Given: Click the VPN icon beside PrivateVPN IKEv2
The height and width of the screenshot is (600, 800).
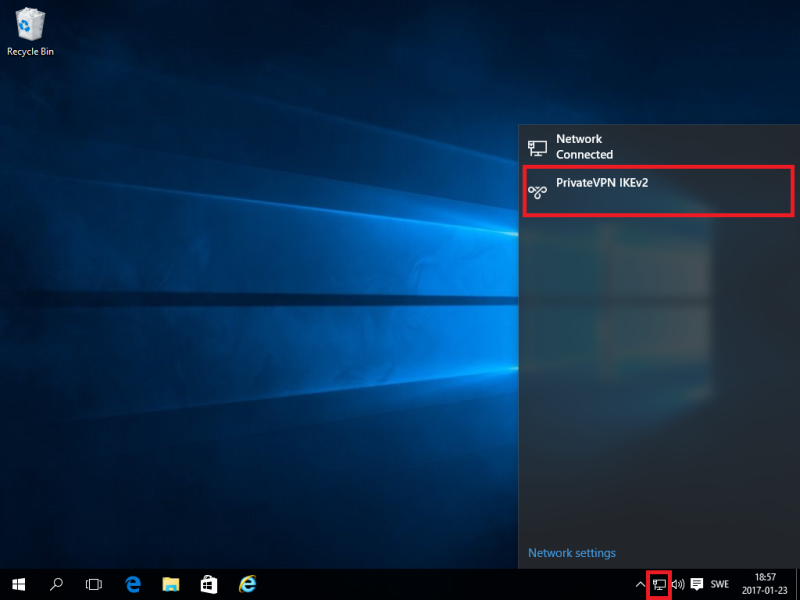Looking at the screenshot, I should [537, 189].
